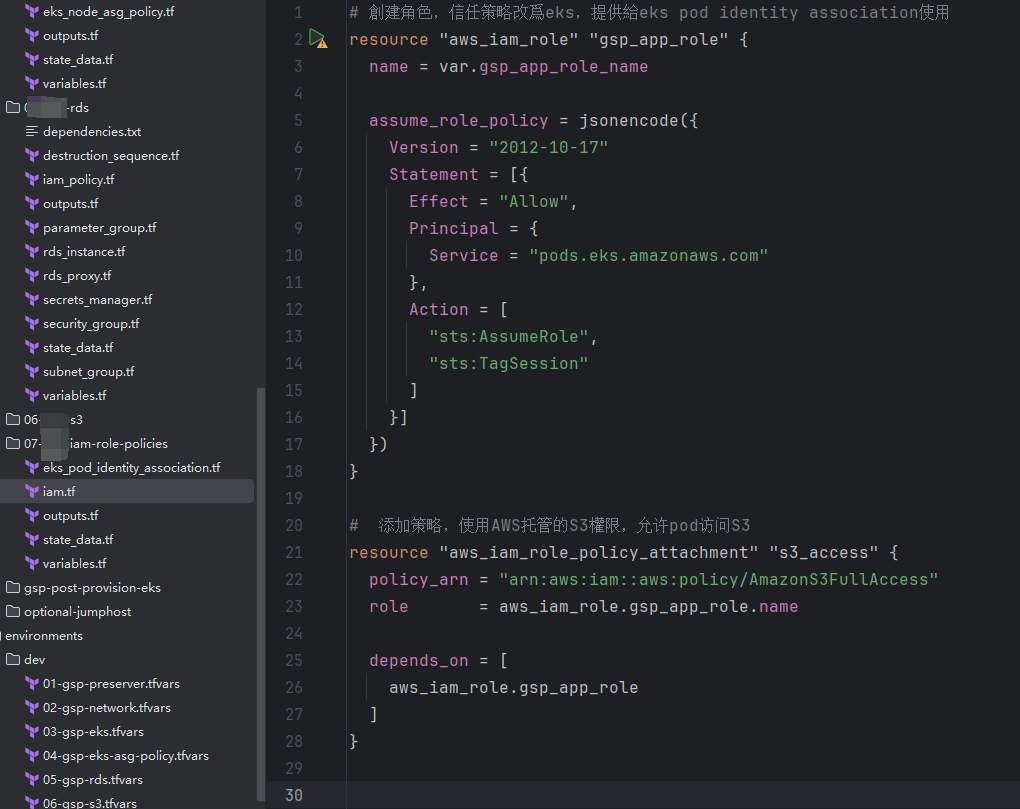This screenshot has width=1020, height=809.
Task: Open rds_instance.tf file
Action: 84,252
